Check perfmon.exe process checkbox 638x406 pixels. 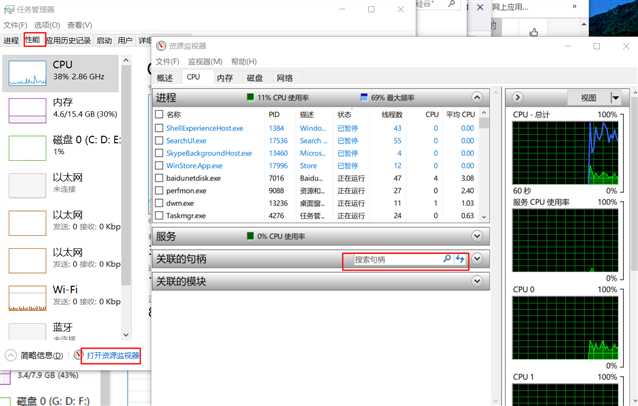click(159, 190)
